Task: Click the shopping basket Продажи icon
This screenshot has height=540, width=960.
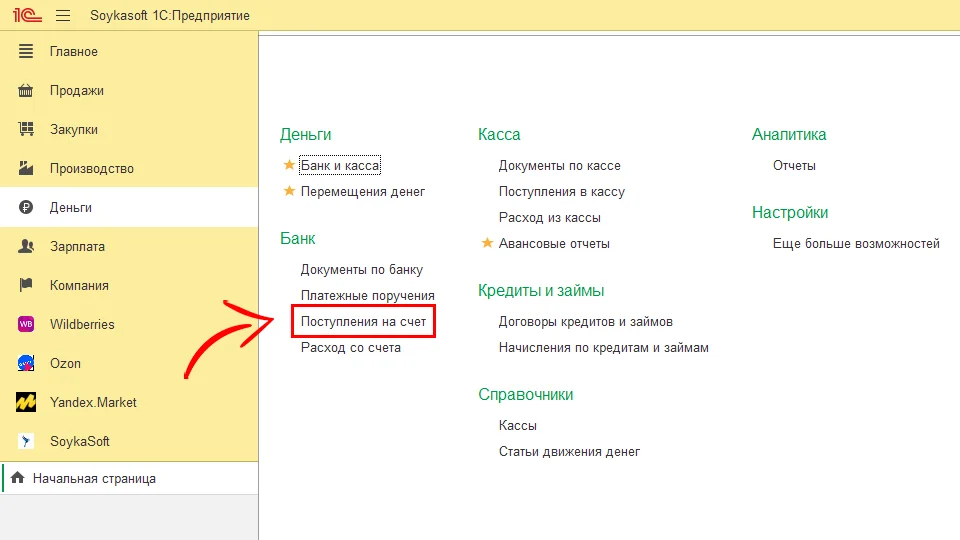Action: 27,91
